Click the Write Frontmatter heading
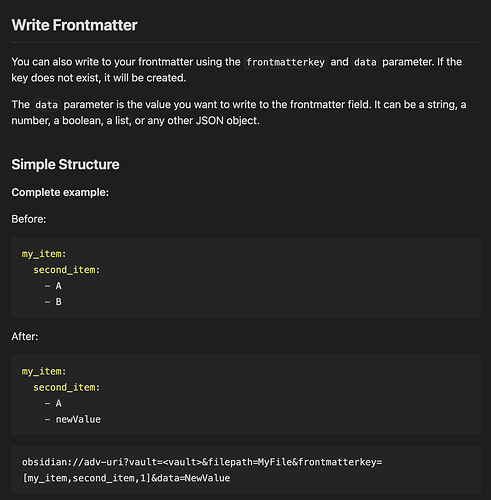This screenshot has height=500, width=491. pyautogui.click(x=74, y=25)
